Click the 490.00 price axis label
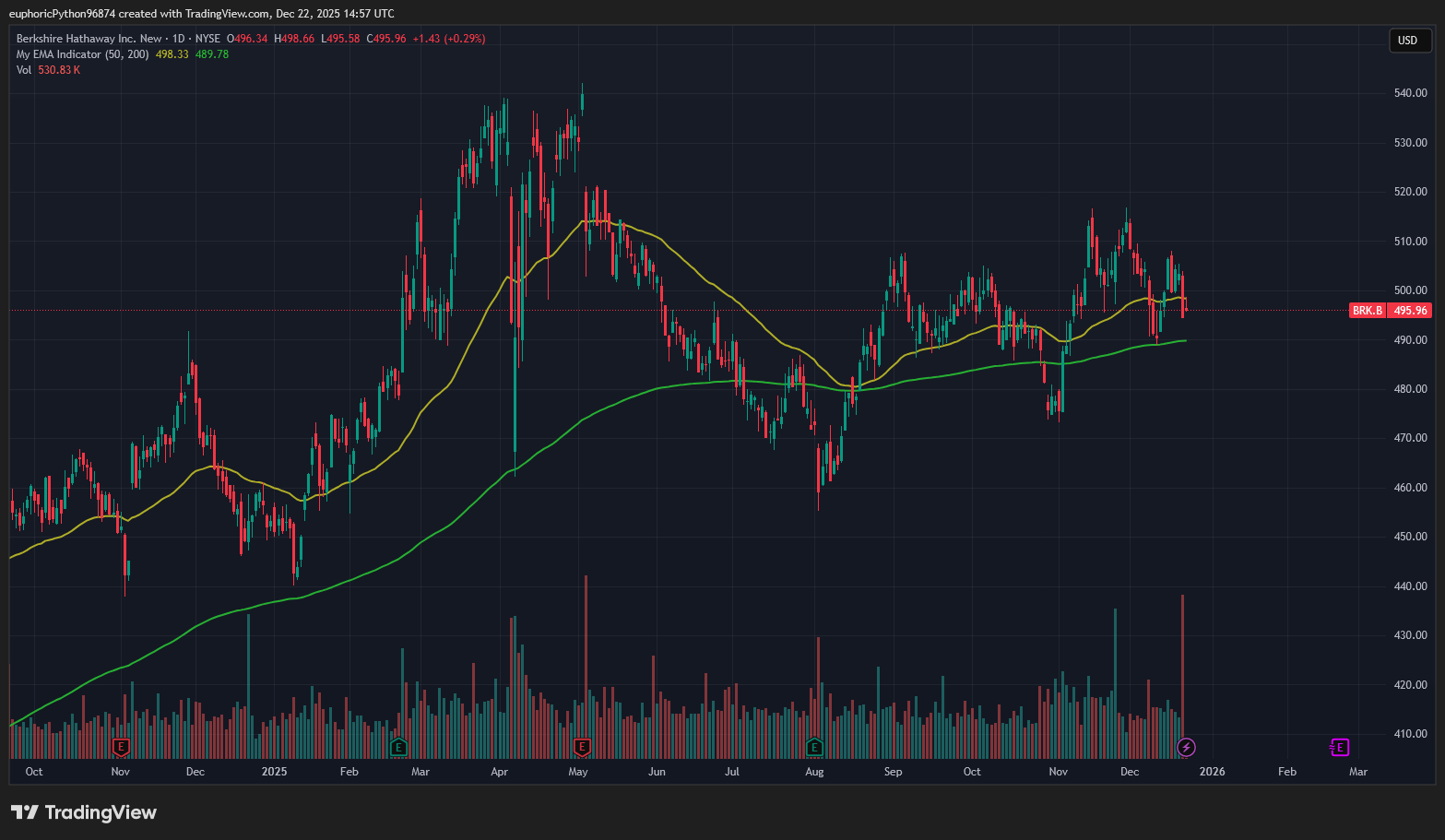Screen dimensions: 1445x840 pyautogui.click(x=1411, y=340)
